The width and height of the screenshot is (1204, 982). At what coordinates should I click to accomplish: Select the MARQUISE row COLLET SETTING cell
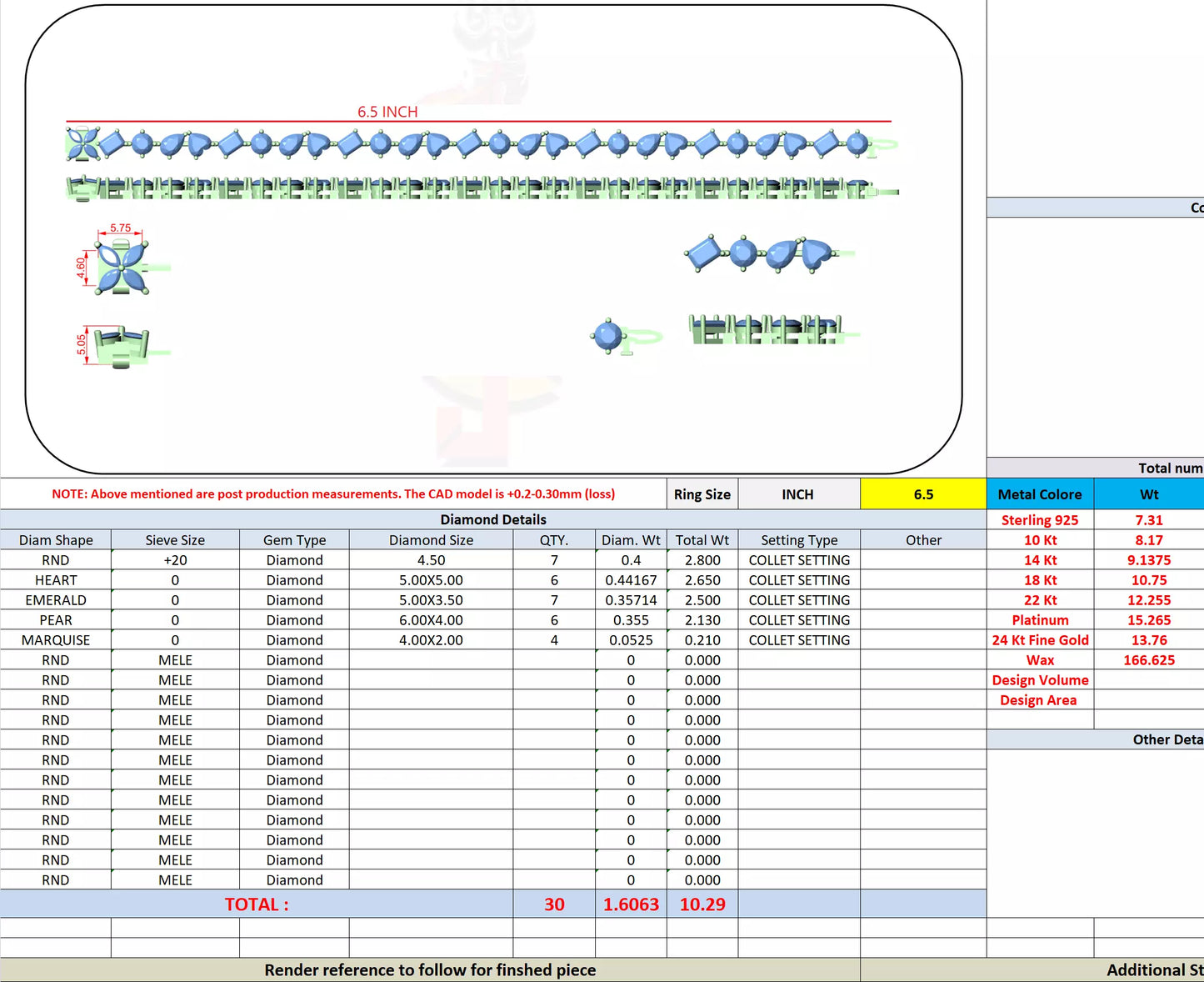pyautogui.click(x=798, y=640)
